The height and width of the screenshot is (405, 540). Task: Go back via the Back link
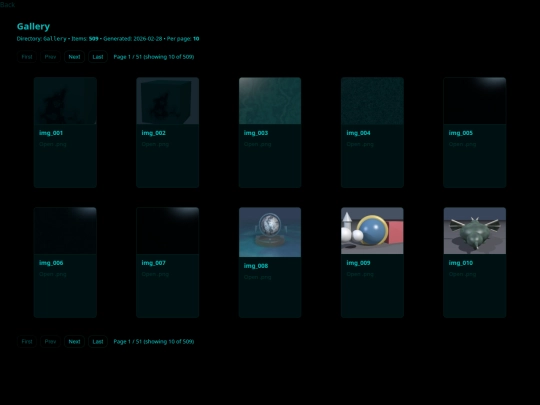[7, 4]
